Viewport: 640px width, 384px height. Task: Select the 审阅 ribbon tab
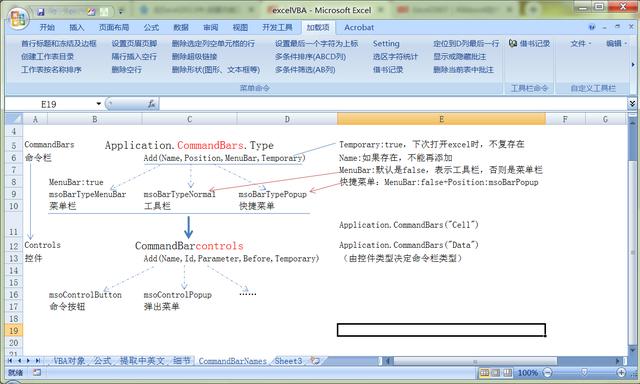(211, 27)
